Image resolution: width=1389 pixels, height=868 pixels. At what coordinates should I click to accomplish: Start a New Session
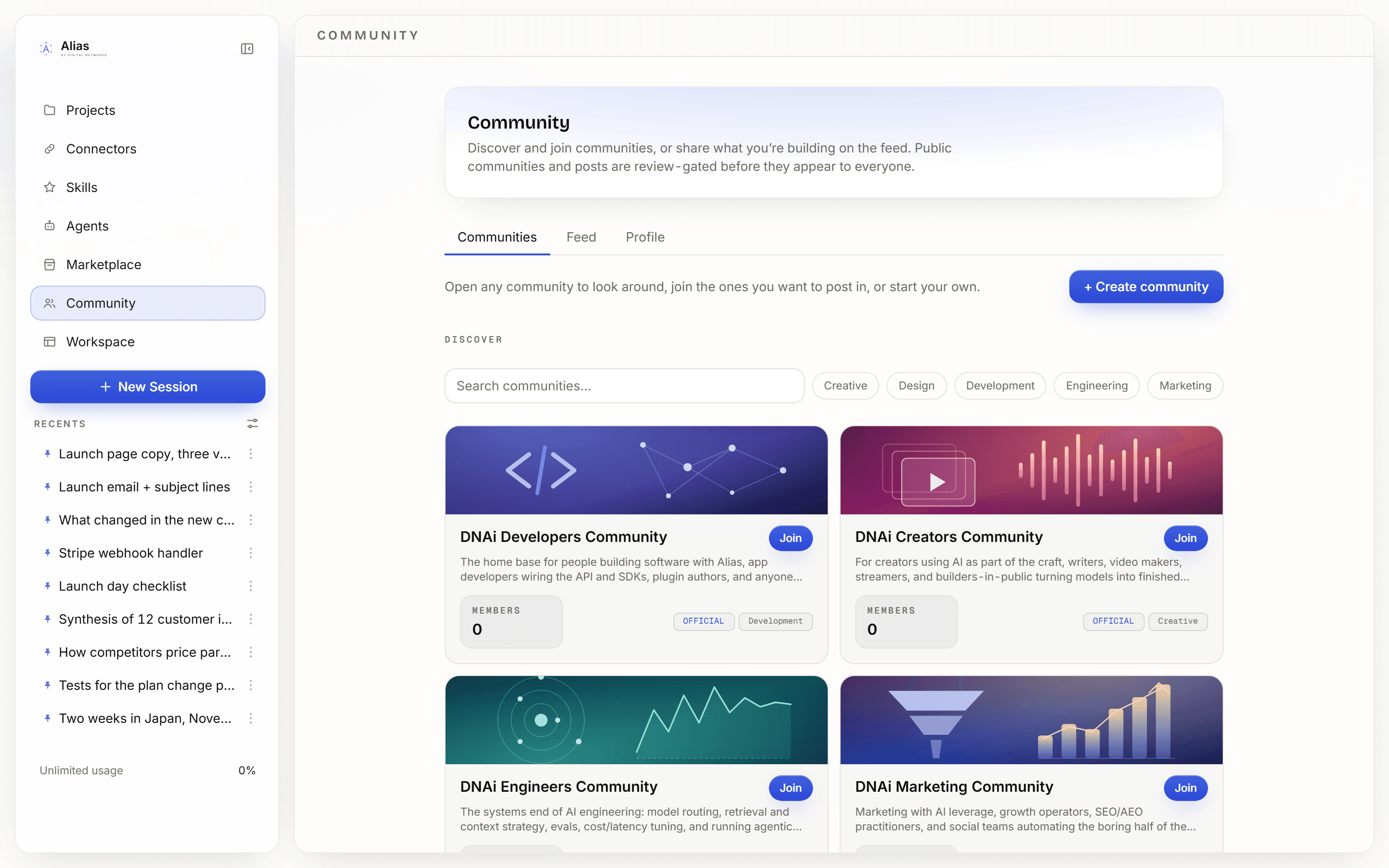(x=147, y=387)
